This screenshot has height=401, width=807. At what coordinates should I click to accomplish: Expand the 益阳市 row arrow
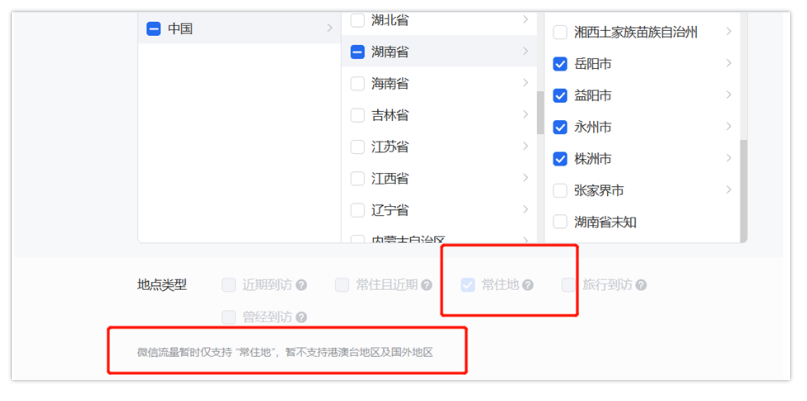(729, 95)
